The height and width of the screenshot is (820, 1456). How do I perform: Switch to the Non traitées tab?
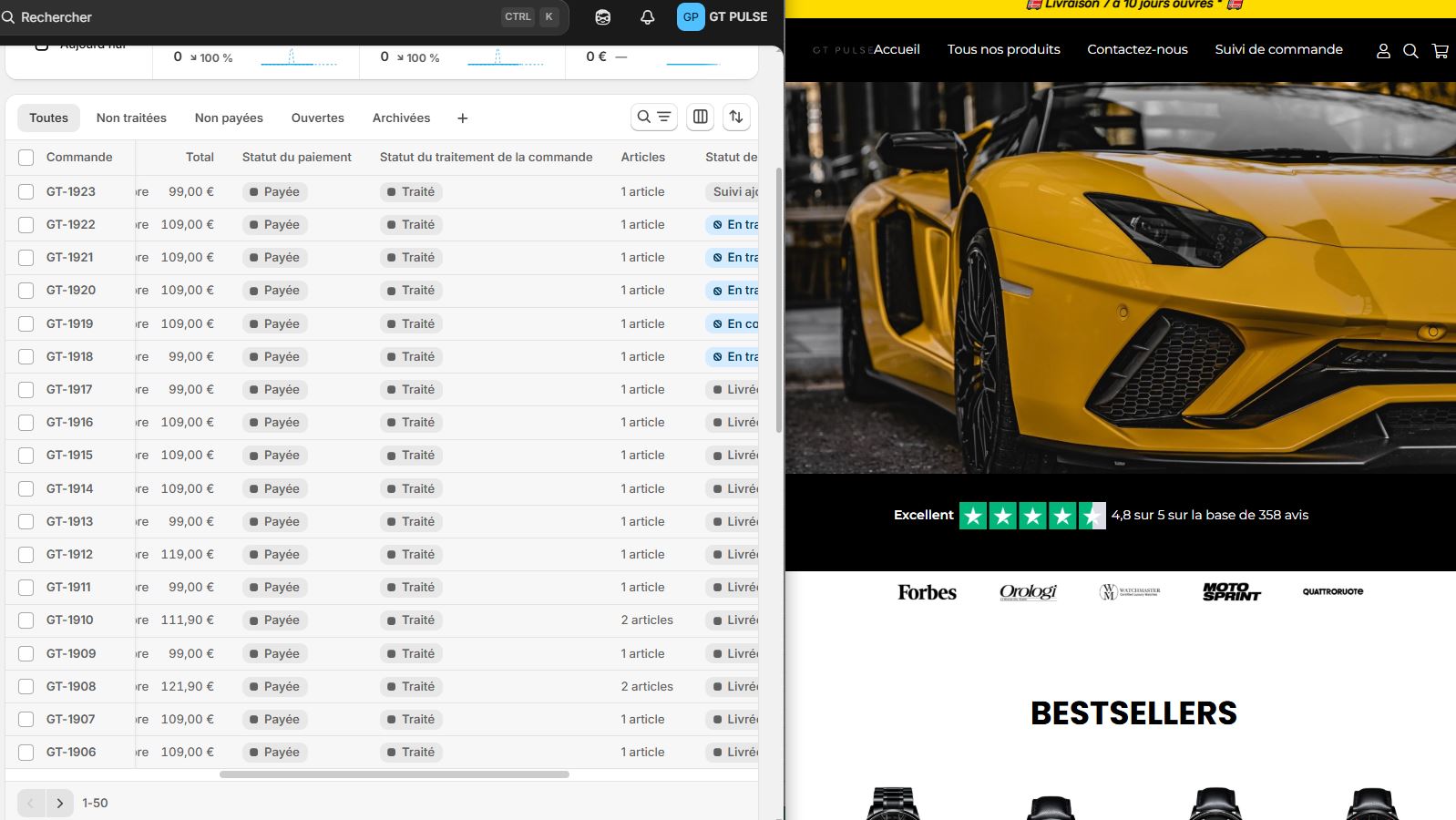(131, 118)
